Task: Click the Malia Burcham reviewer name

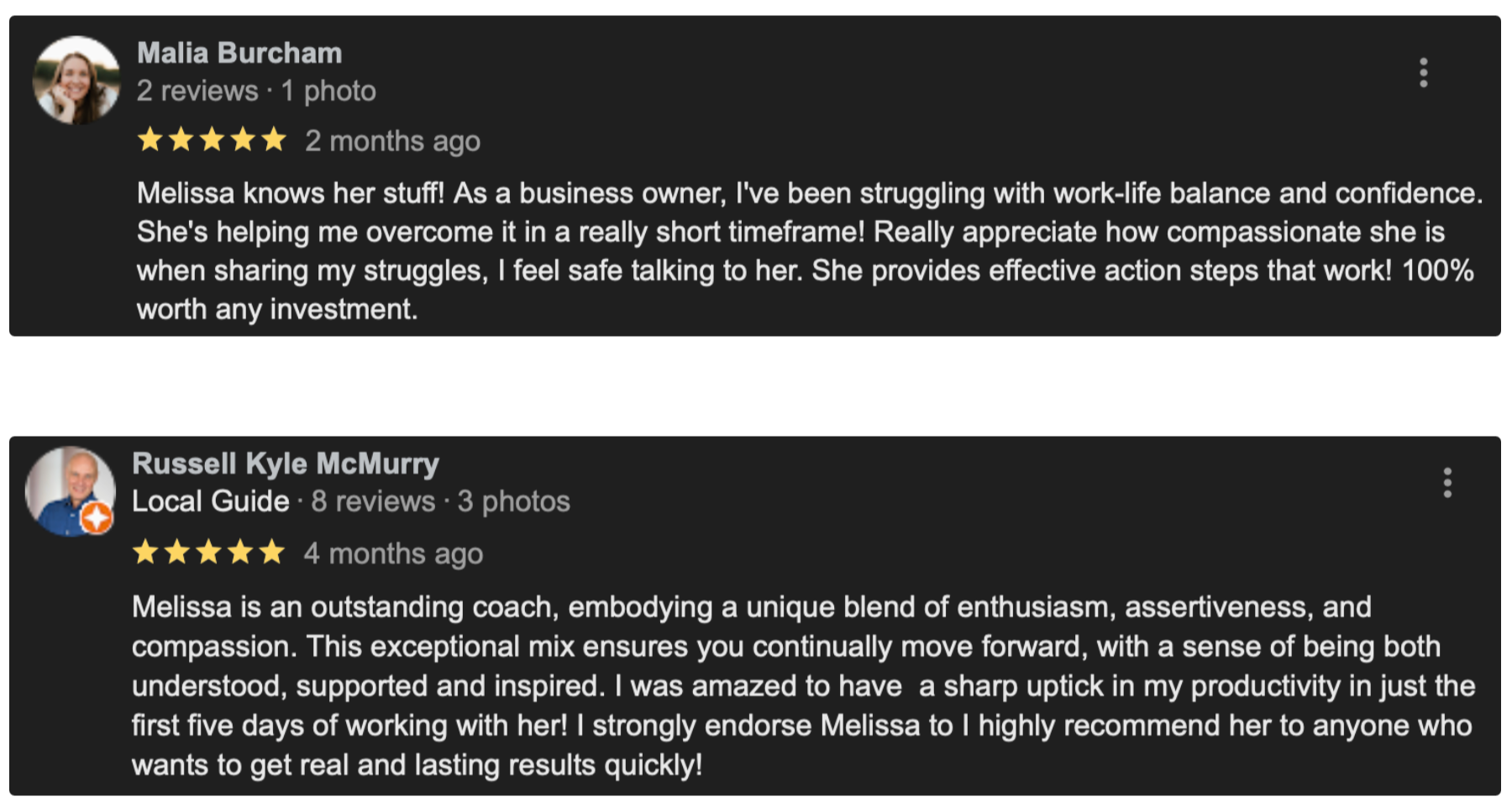Action: click(x=239, y=53)
